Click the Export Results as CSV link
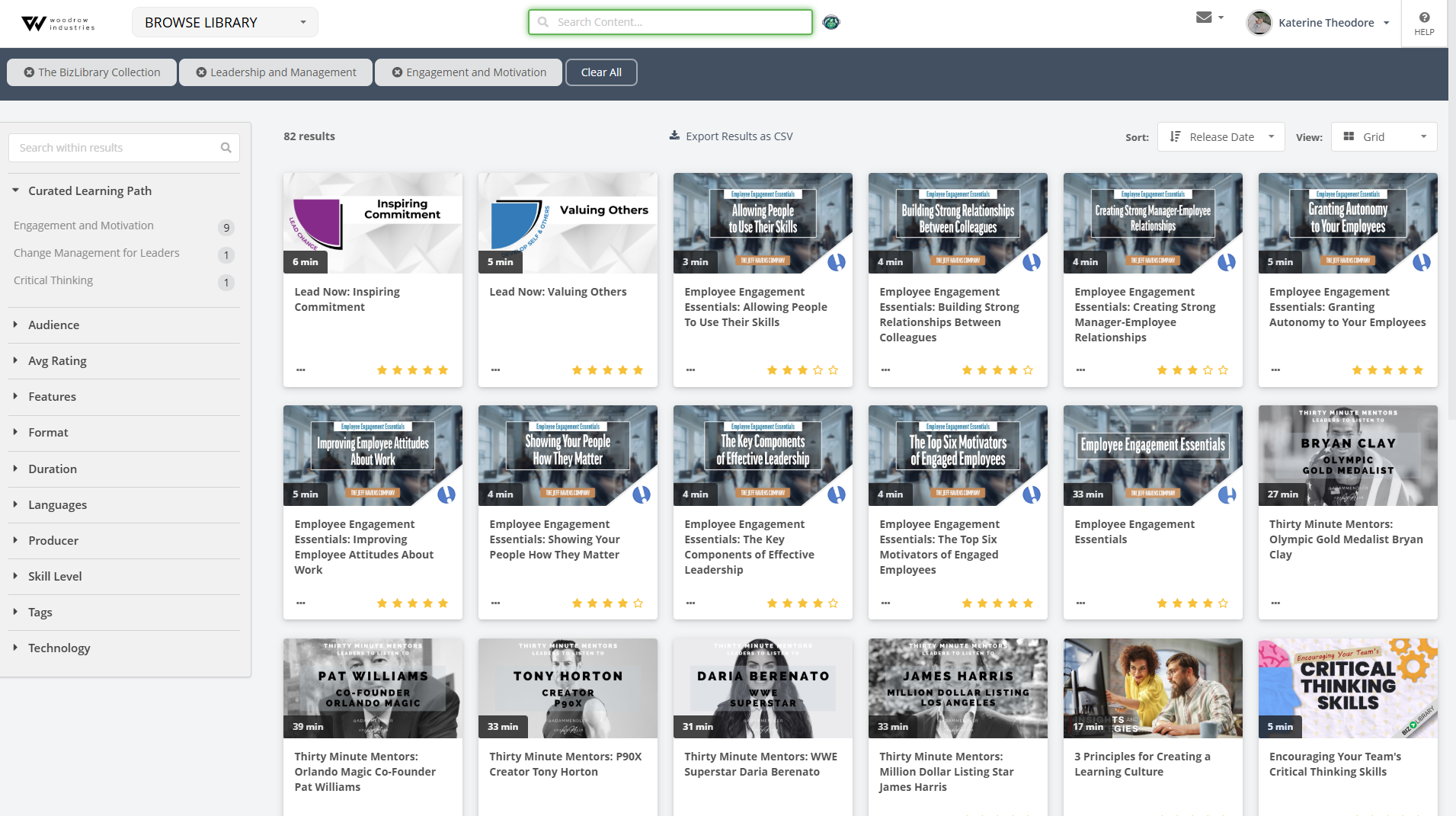The image size is (1456, 816). 739,136
